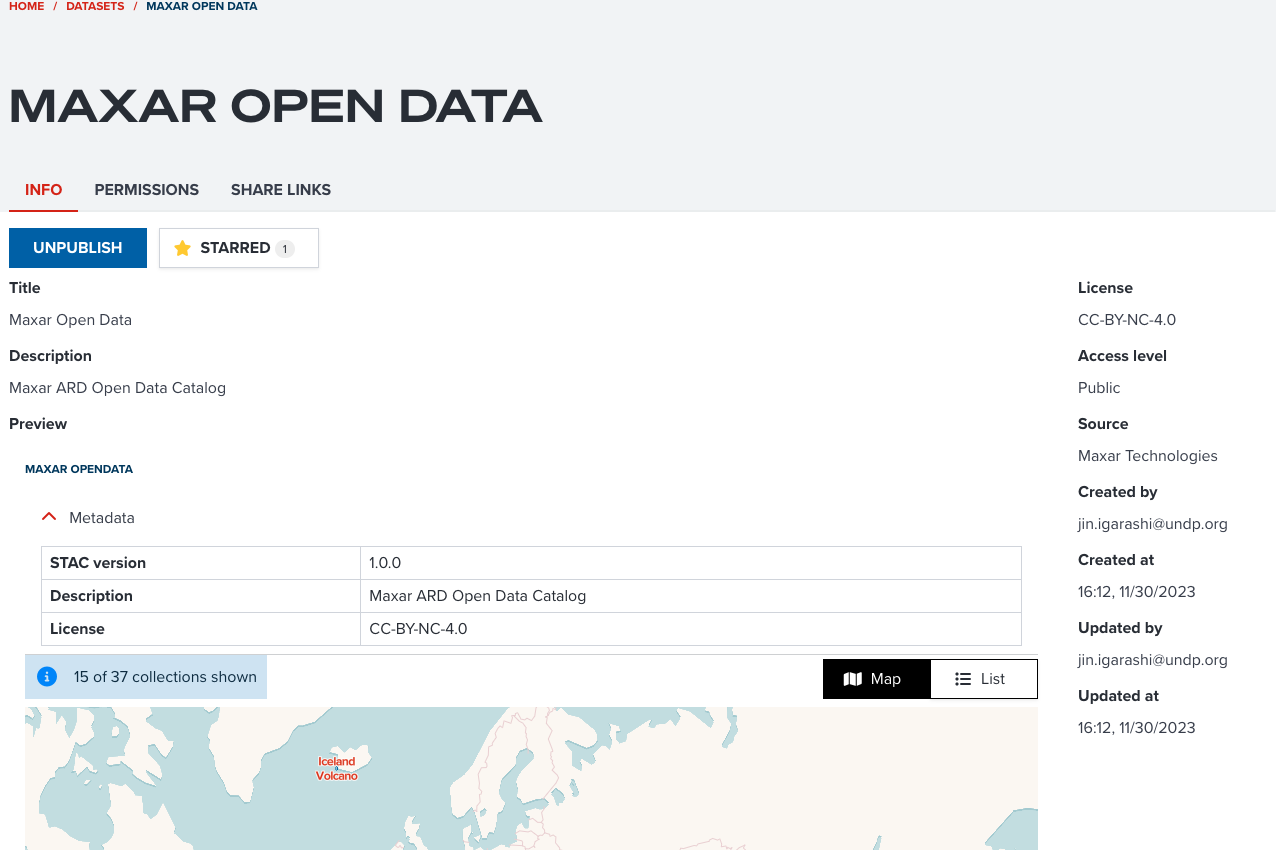Open the SHARE LINKS tab
This screenshot has width=1276, height=850.
pyautogui.click(x=280, y=189)
